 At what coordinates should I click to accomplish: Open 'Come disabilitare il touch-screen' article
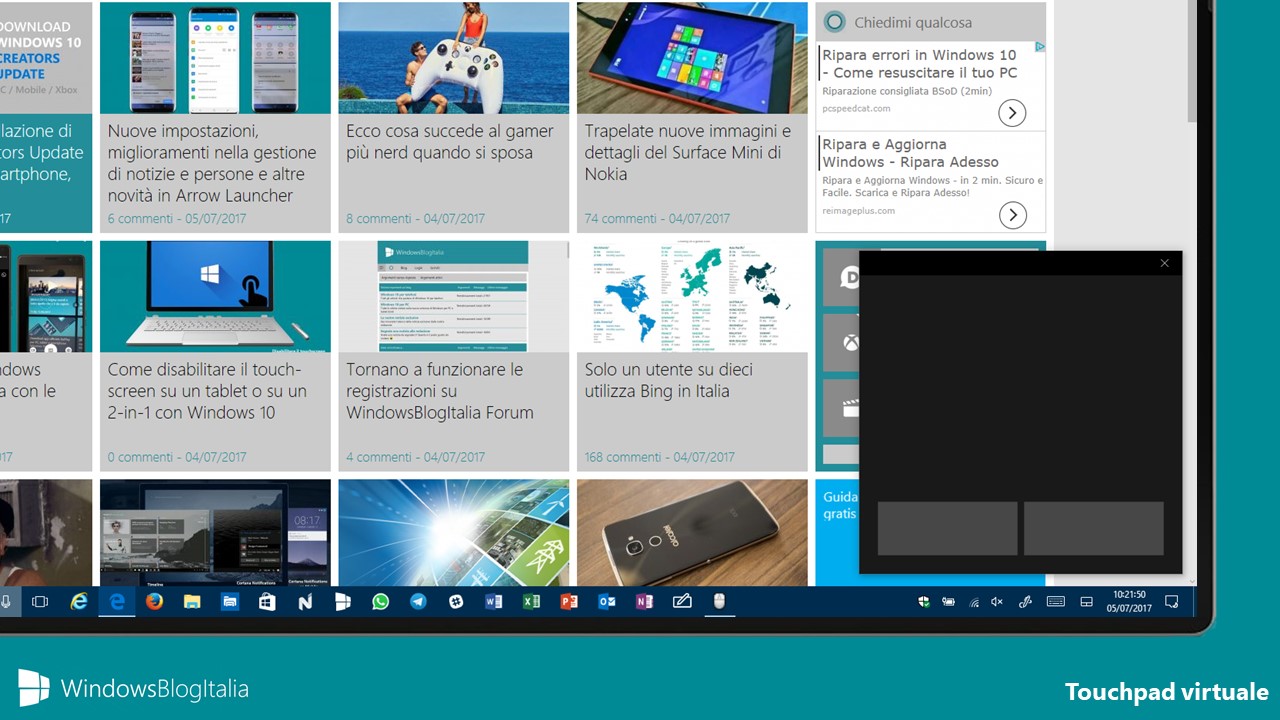[x=207, y=391]
